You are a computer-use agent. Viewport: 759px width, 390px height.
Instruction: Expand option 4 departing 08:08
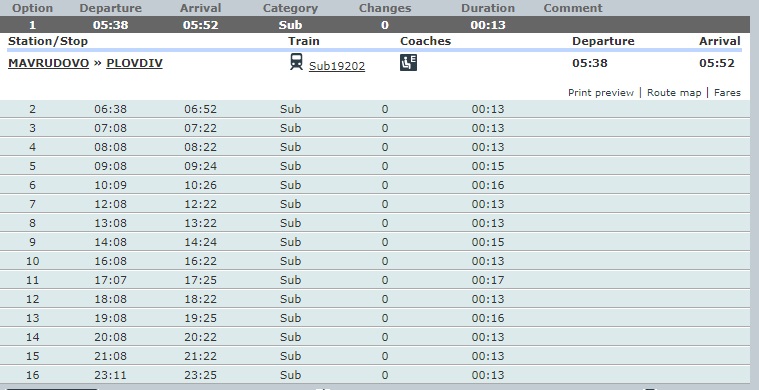coord(375,147)
